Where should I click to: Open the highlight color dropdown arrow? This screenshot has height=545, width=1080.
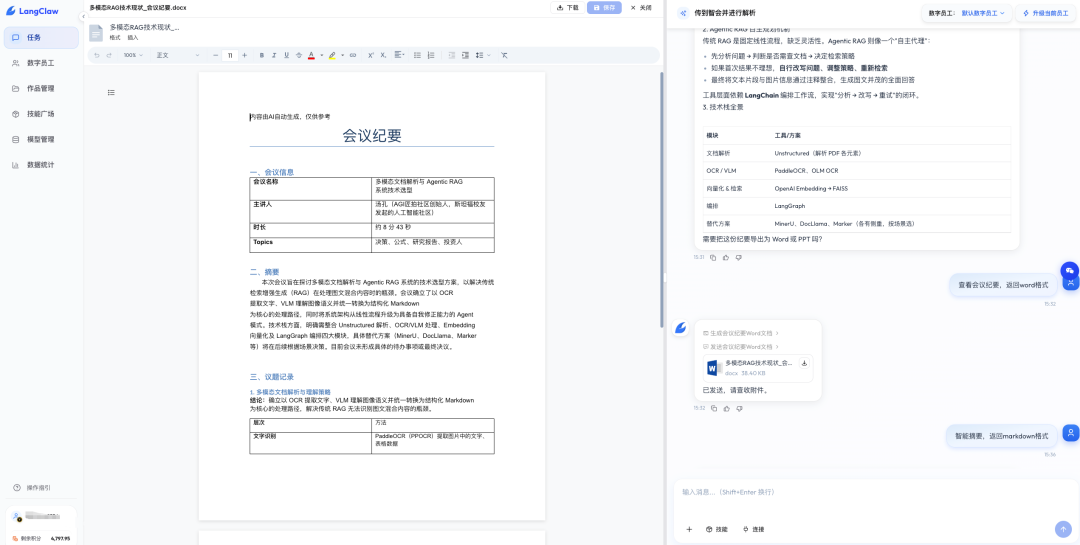click(x=342, y=55)
